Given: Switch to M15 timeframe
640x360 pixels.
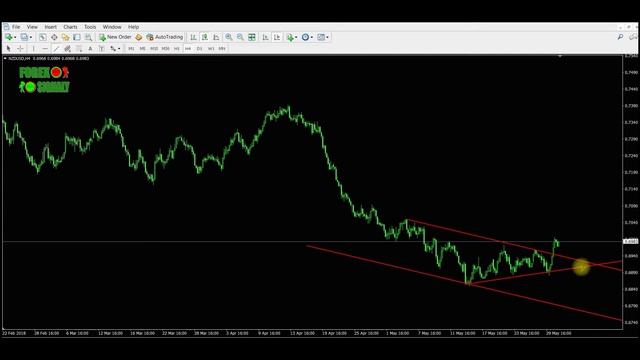Looking at the screenshot, I should (154, 49).
